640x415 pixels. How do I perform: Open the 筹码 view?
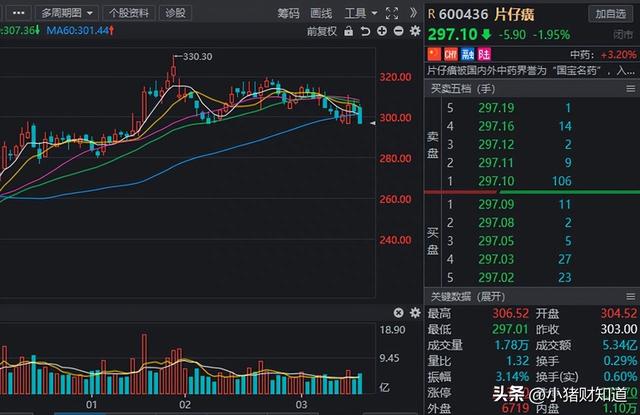tap(289, 13)
